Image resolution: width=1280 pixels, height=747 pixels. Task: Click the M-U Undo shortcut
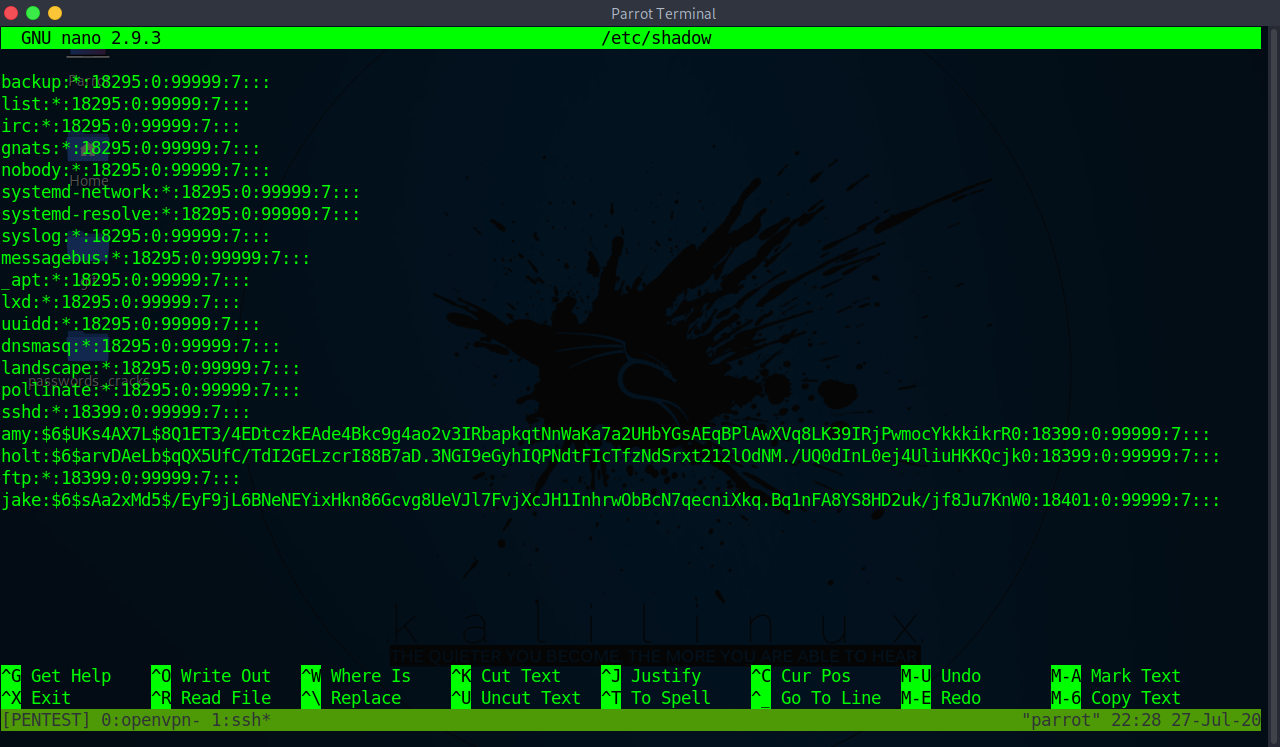(941, 676)
